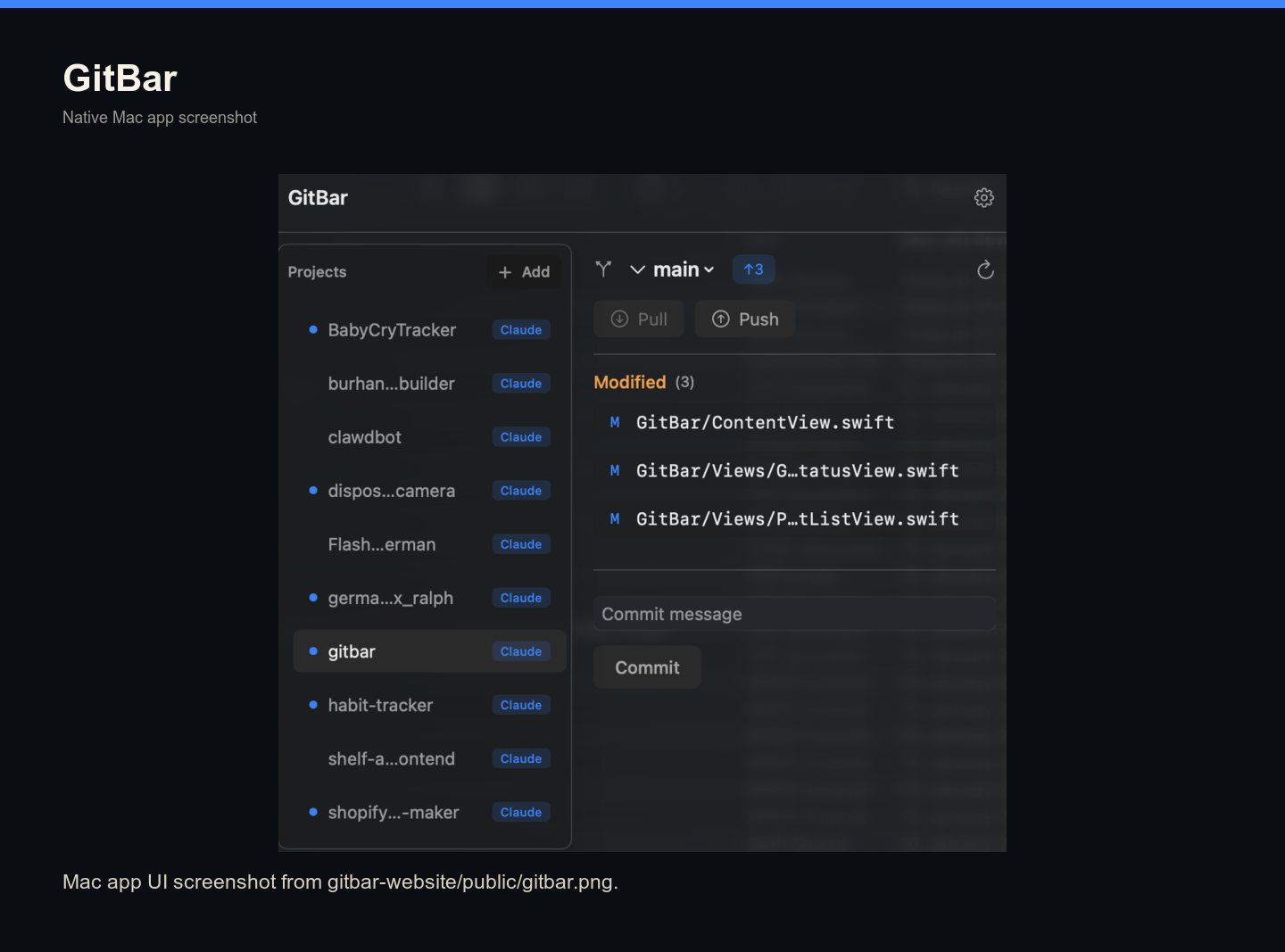Click the GitBar app title
Image resolution: width=1285 pixels, height=952 pixels.
coord(318,198)
